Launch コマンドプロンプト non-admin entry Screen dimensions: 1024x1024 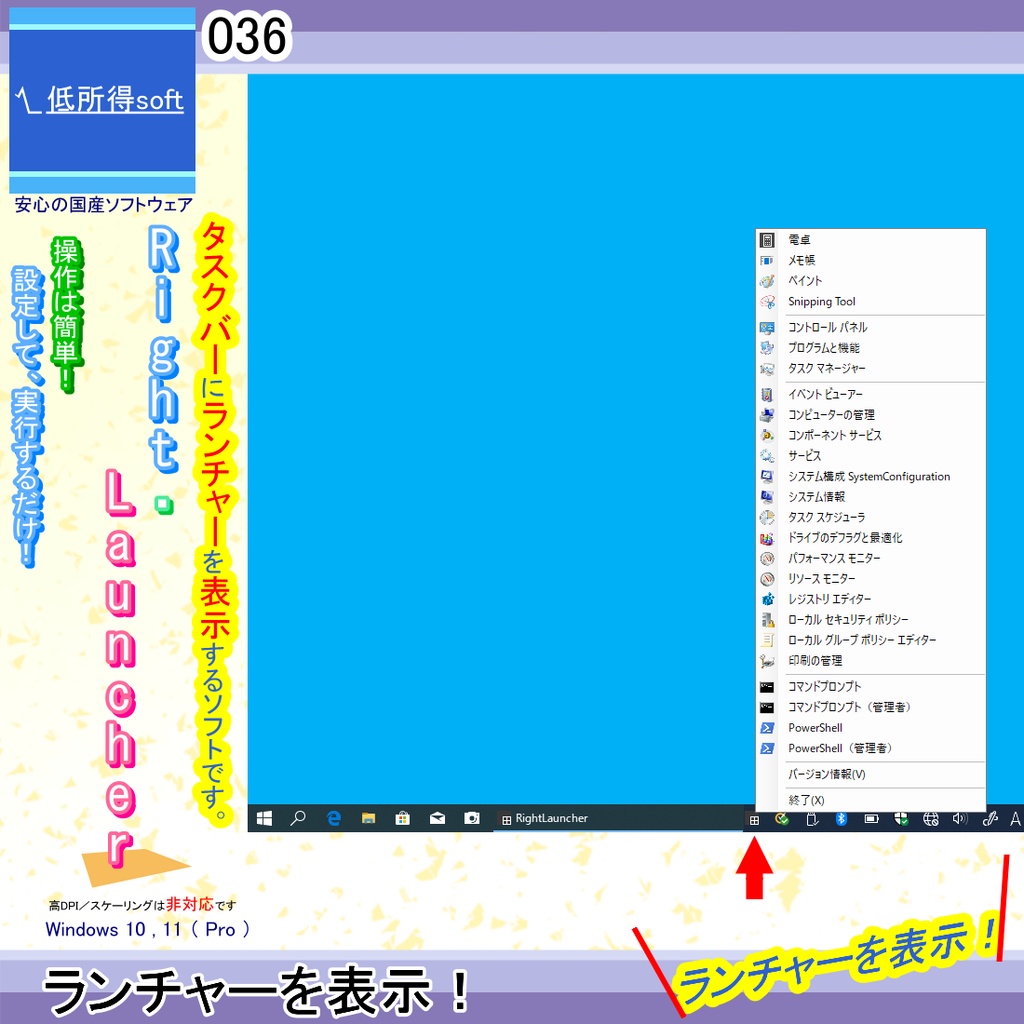pos(870,686)
